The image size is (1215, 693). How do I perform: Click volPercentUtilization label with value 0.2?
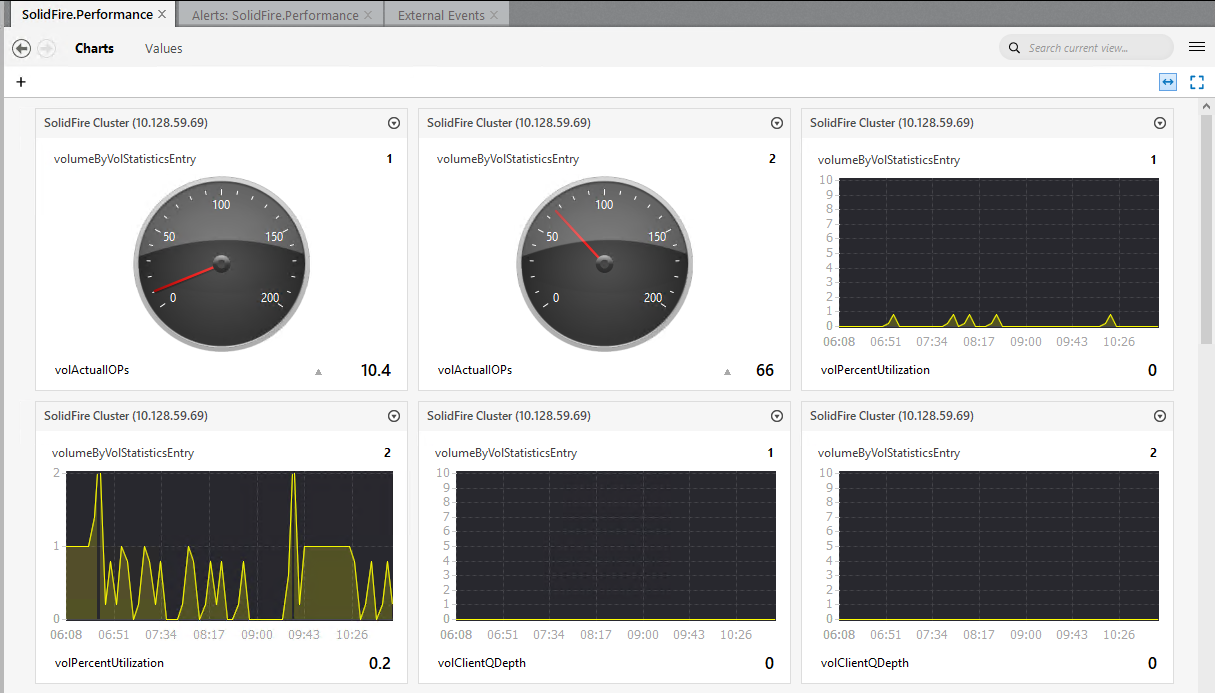109,663
